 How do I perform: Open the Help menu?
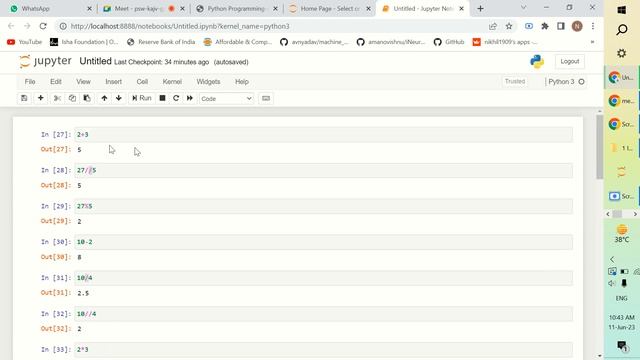point(242,82)
